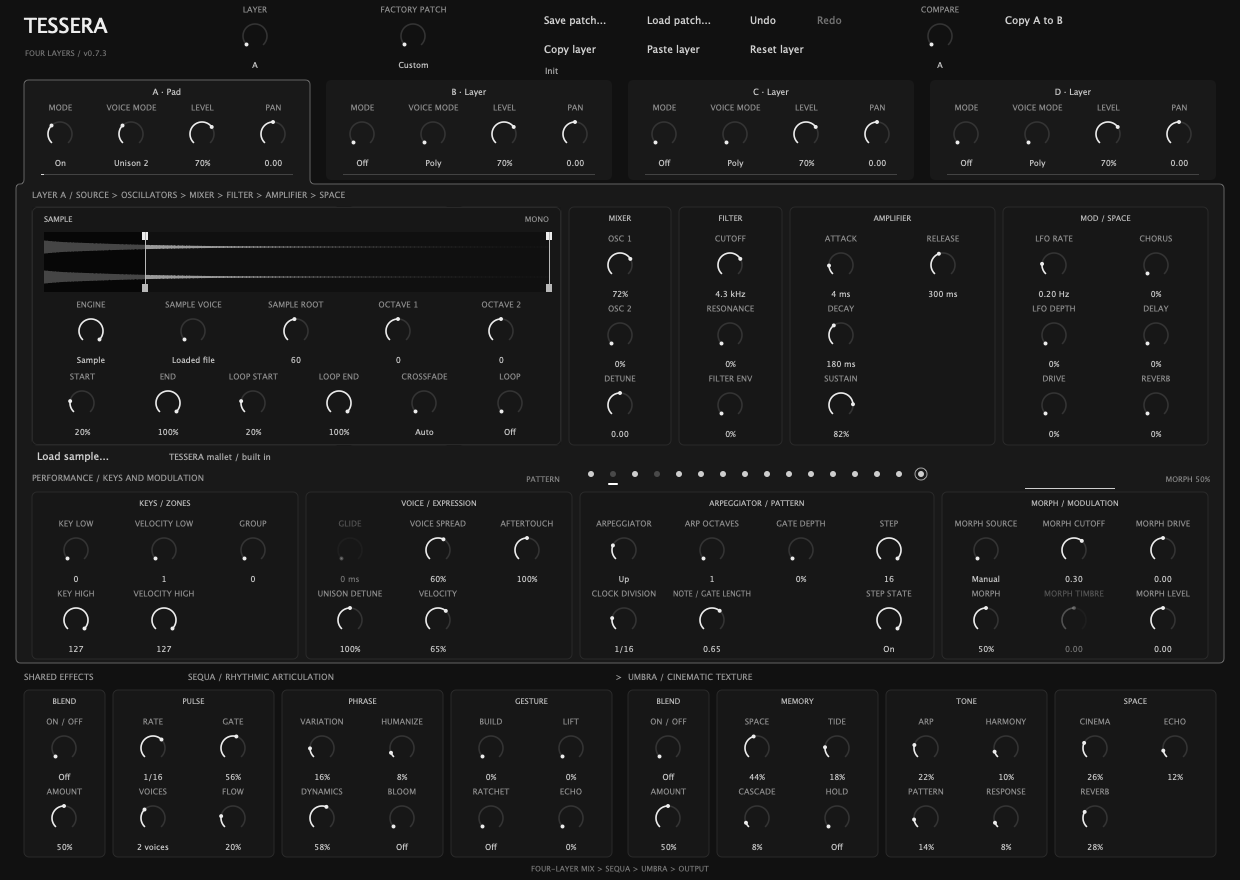
Task: Click the OCTAVE 1 knob
Action: 398,331
